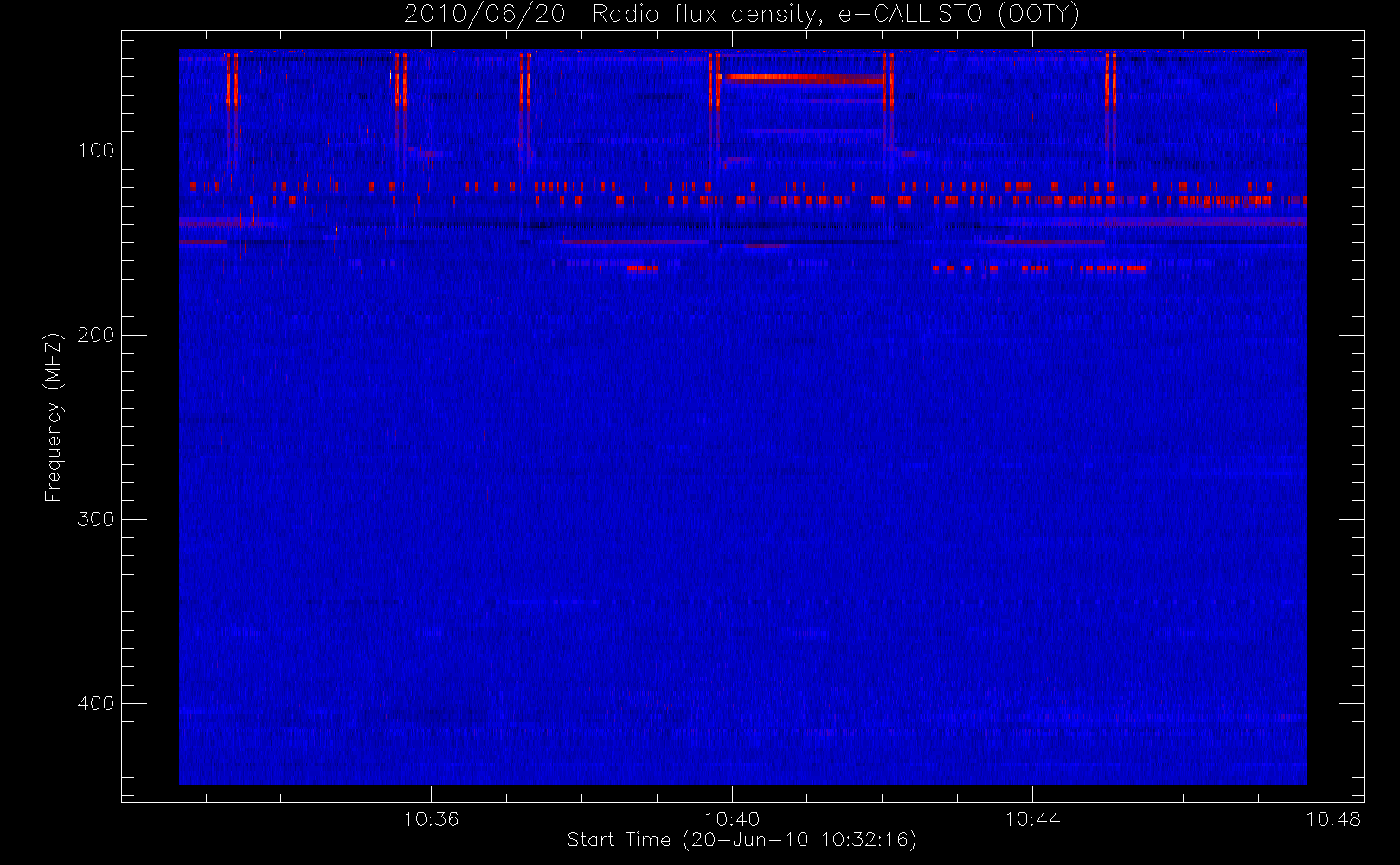Click the 10:48 time axis label
The height and width of the screenshot is (865, 1400).
pyautogui.click(x=1333, y=819)
